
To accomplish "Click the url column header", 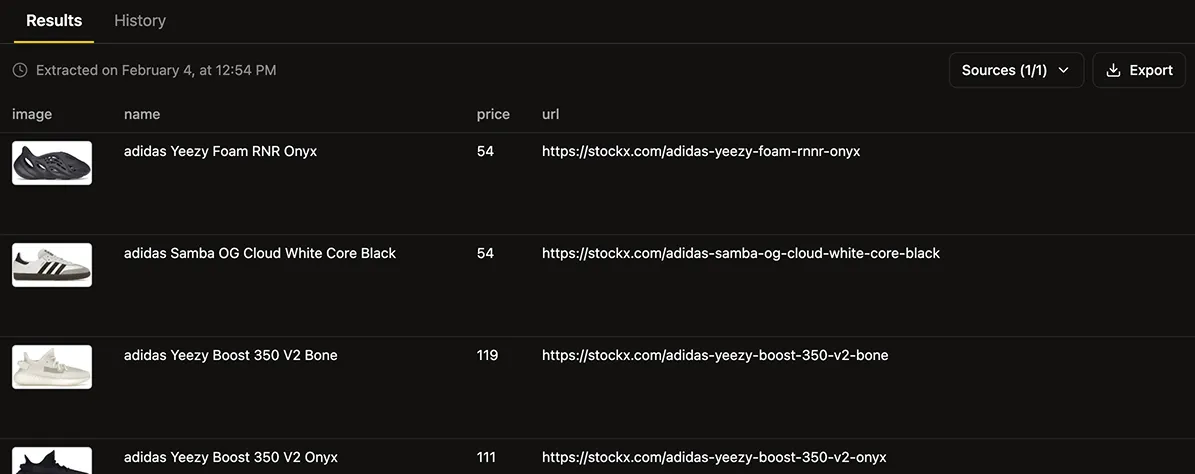I will click(550, 115).
